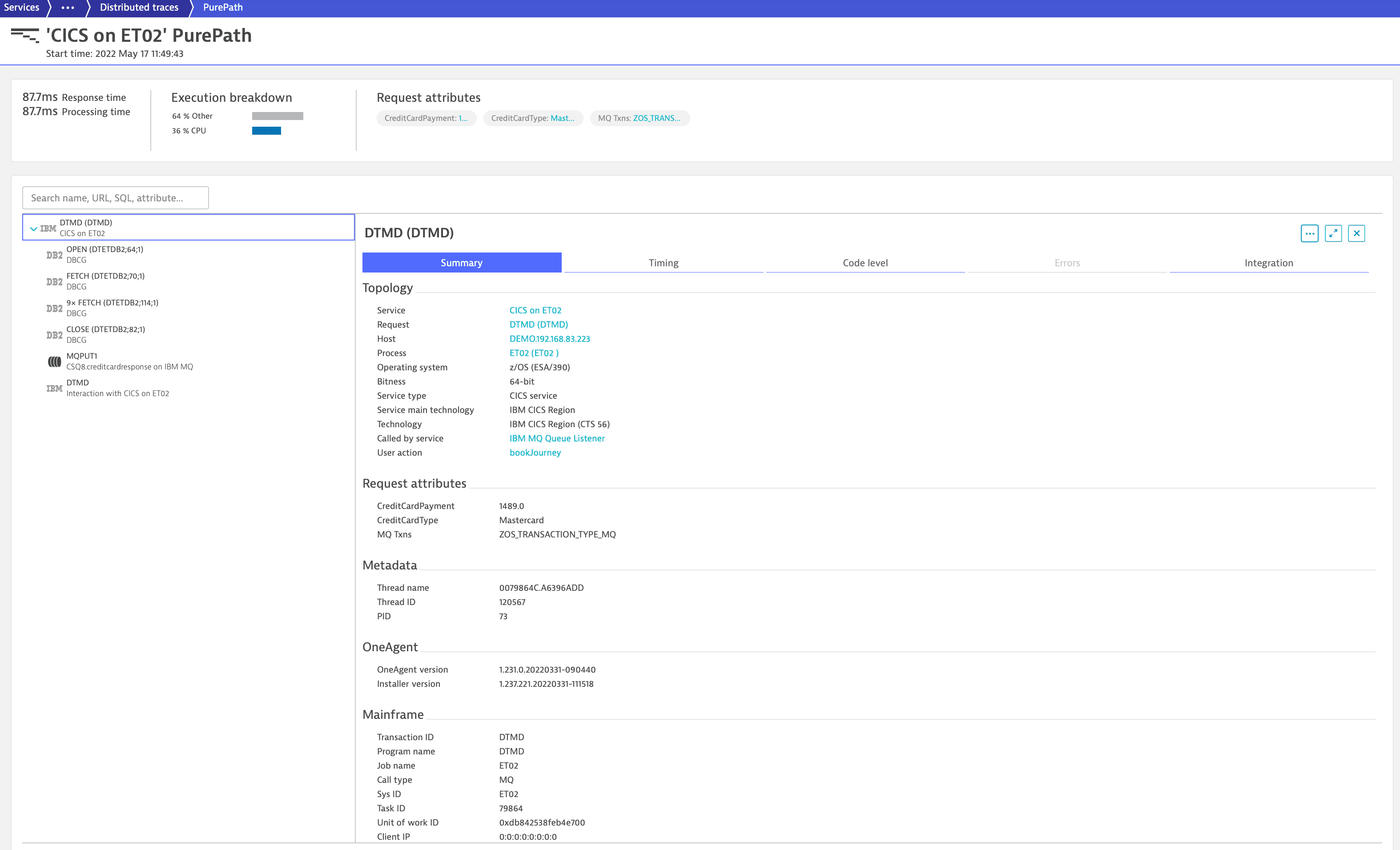Viewport: 1400px width, 850px height.
Task: Select the MQPUT1 trace row
Action: pyautogui.click(x=188, y=361)
